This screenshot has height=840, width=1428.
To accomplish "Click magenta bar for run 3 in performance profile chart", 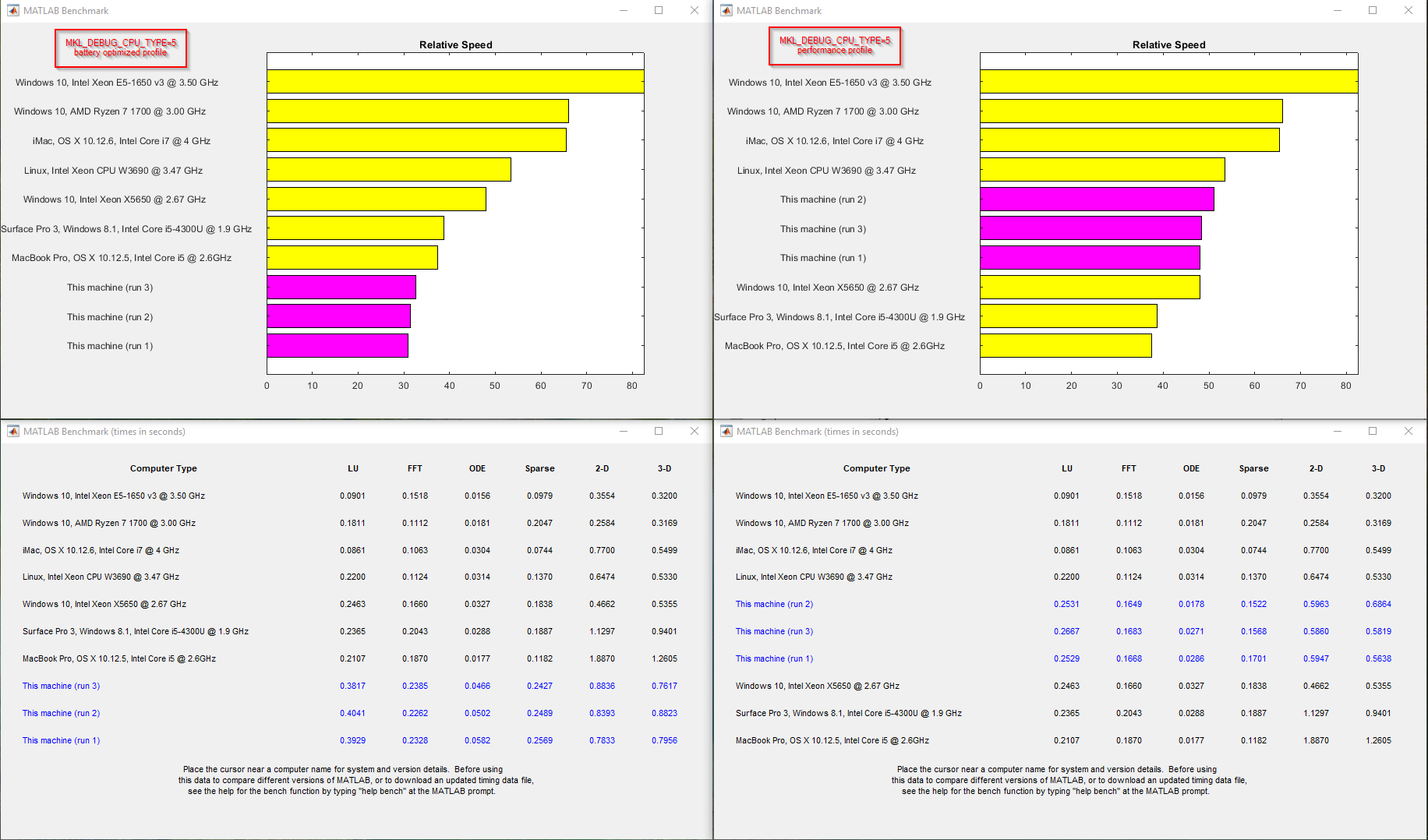I will (x=1090, y=228).
